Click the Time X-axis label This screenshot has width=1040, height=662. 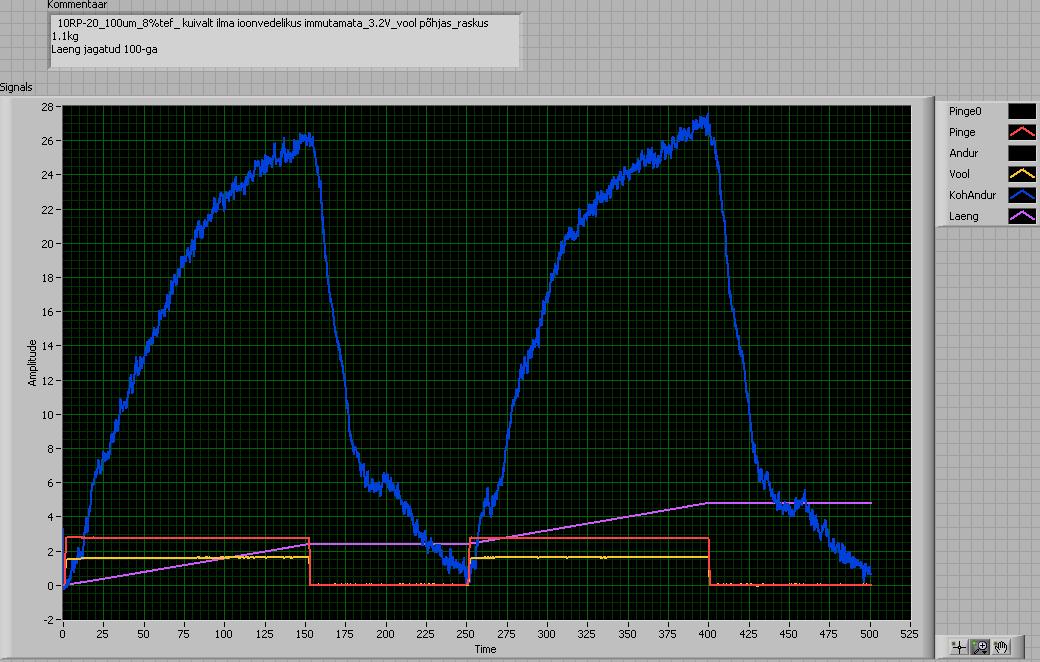[x=485, y=649]
